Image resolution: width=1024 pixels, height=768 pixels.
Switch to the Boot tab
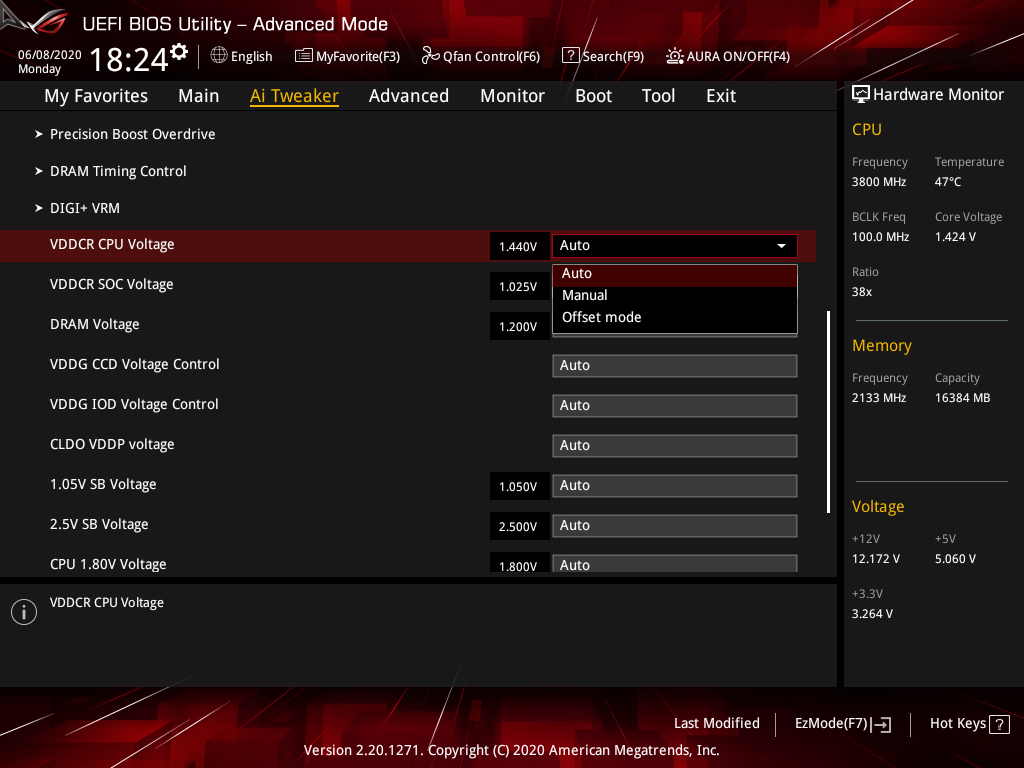(593, 96)
